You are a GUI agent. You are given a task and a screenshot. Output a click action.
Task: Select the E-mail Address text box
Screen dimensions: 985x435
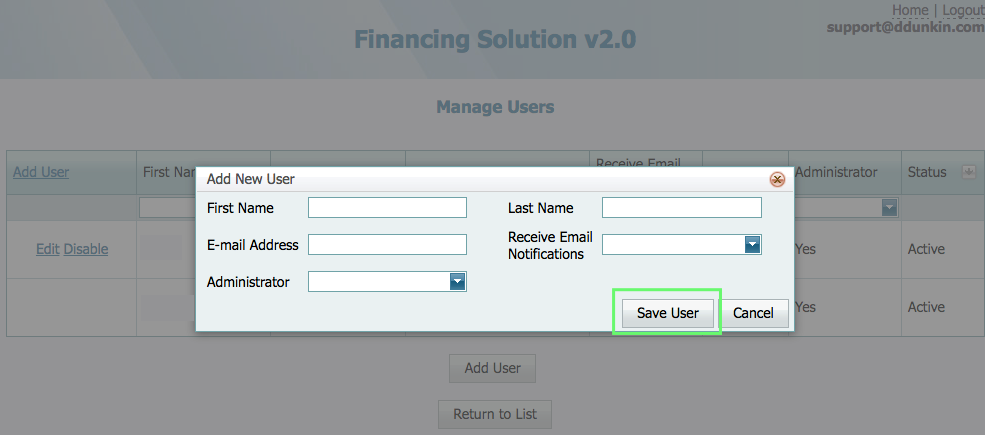(x=387, y=245)
